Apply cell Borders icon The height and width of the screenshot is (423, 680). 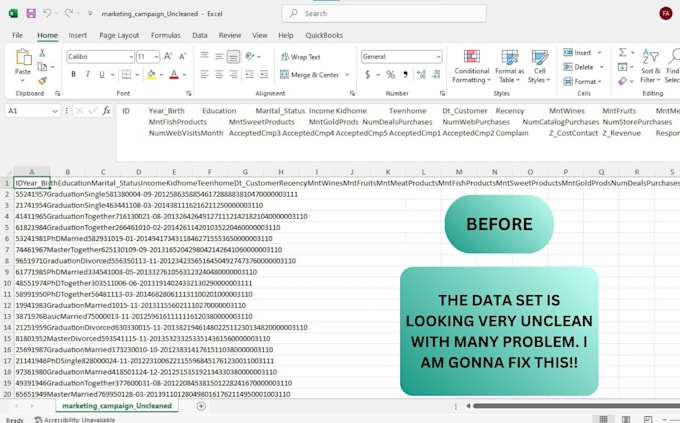[x=126, y=75]
